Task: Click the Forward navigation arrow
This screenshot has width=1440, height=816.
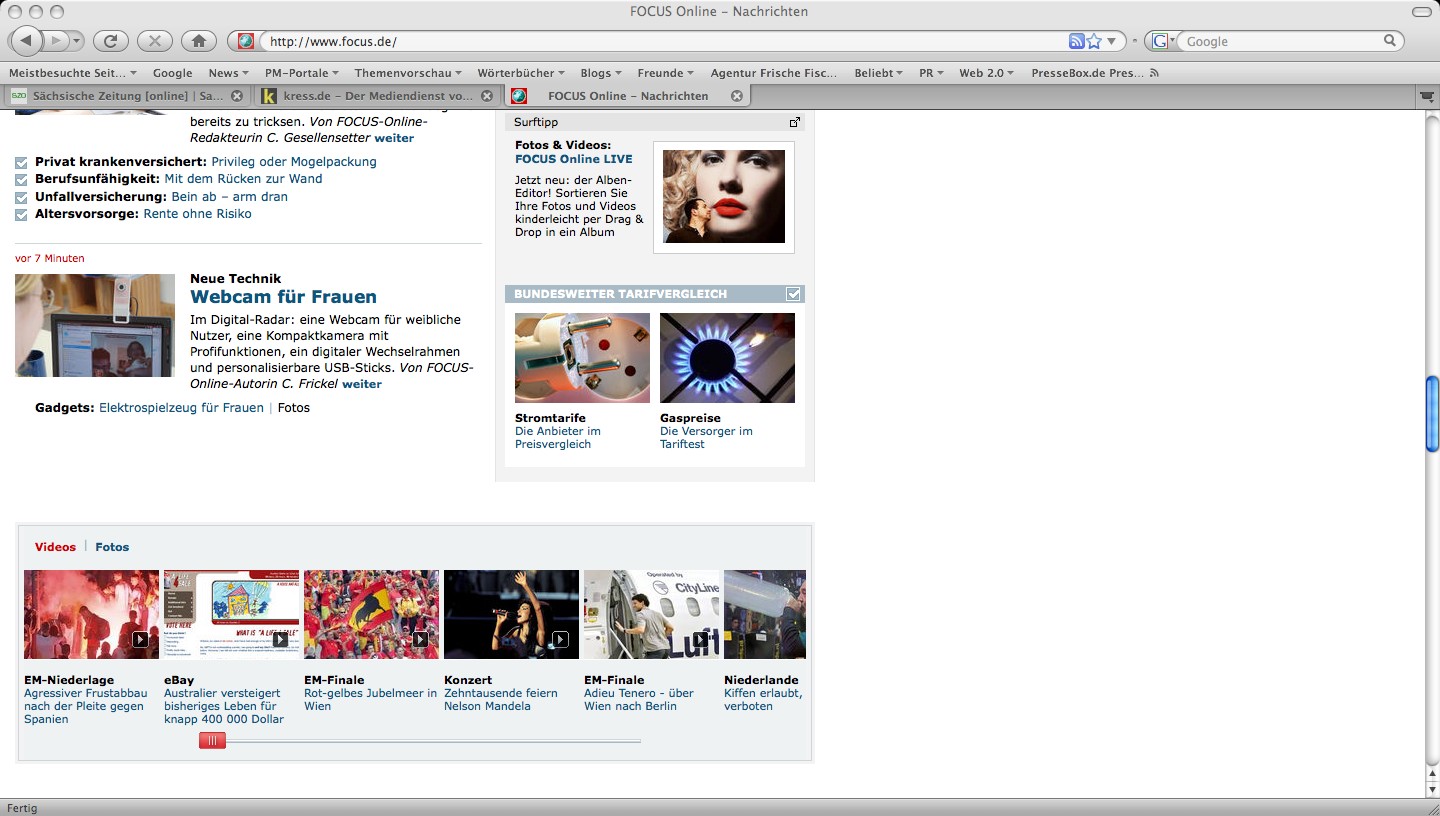Action: pyautogui.click(x=57, y=41)
